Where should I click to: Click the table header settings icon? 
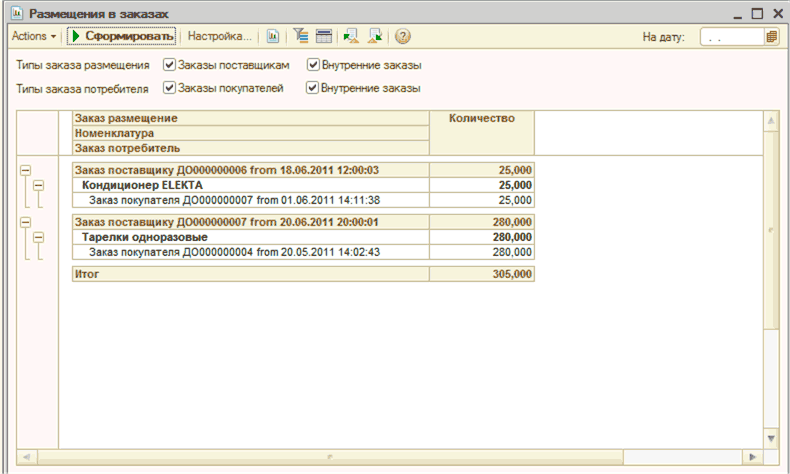click(x=323, y=36)
